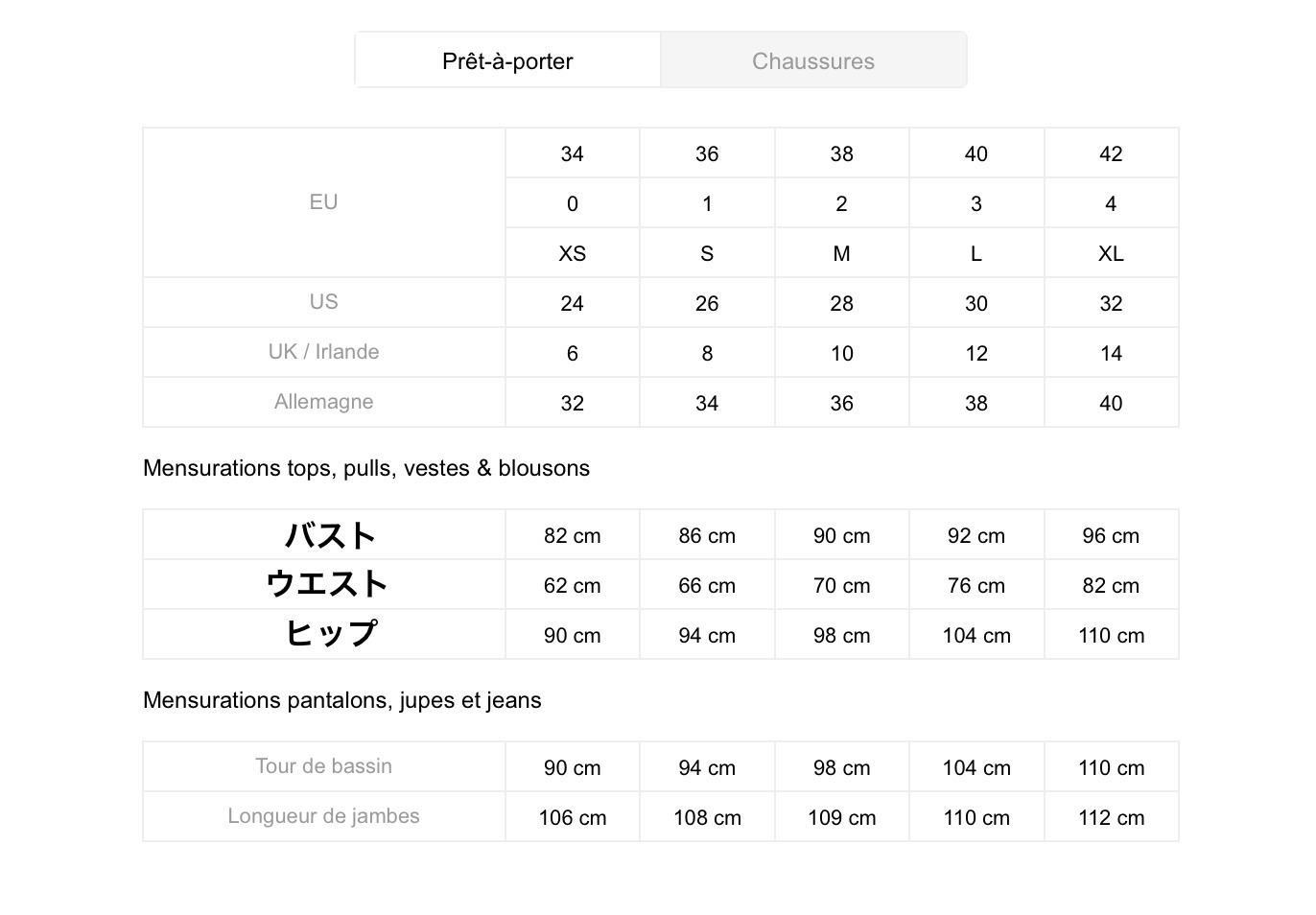Select Allemagne size 40 cell
Screen dimensions: 1316x915
tap(1111, 403)
